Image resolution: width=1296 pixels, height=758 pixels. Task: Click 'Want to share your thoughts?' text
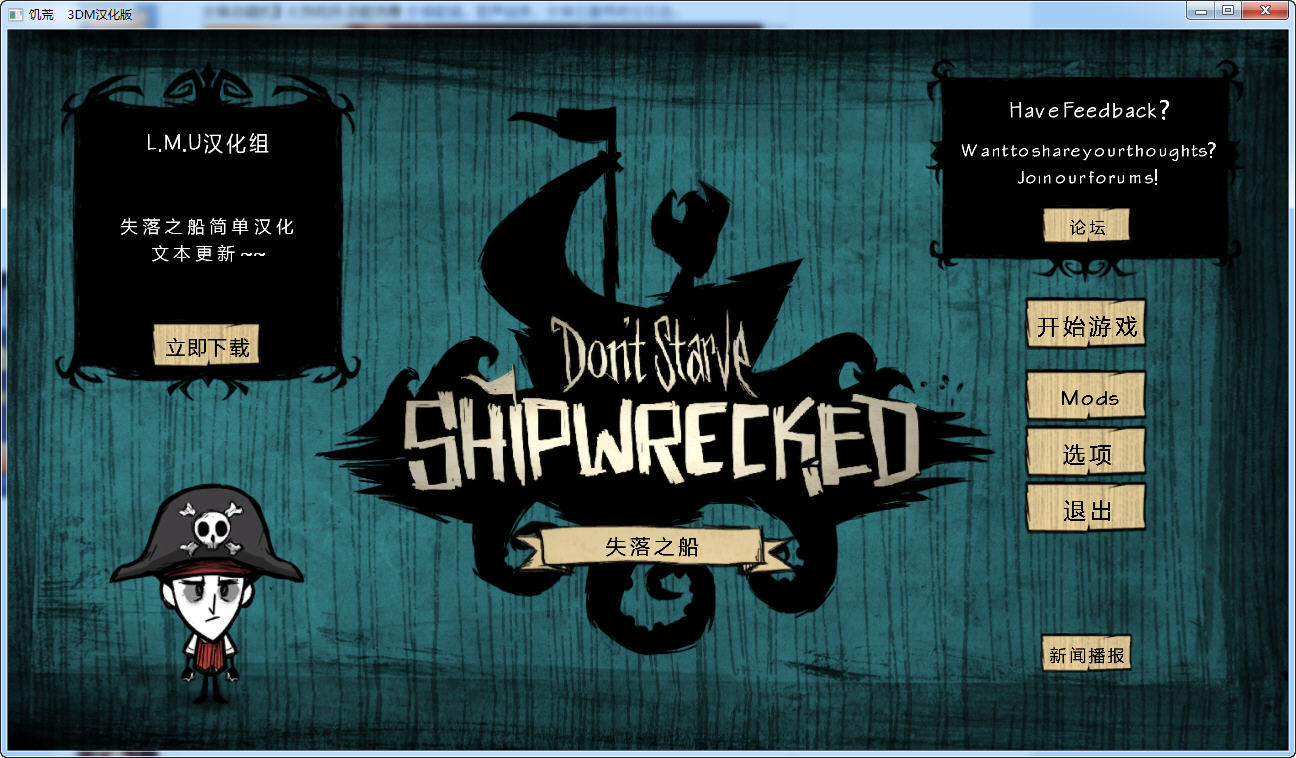click(1089, 151)
